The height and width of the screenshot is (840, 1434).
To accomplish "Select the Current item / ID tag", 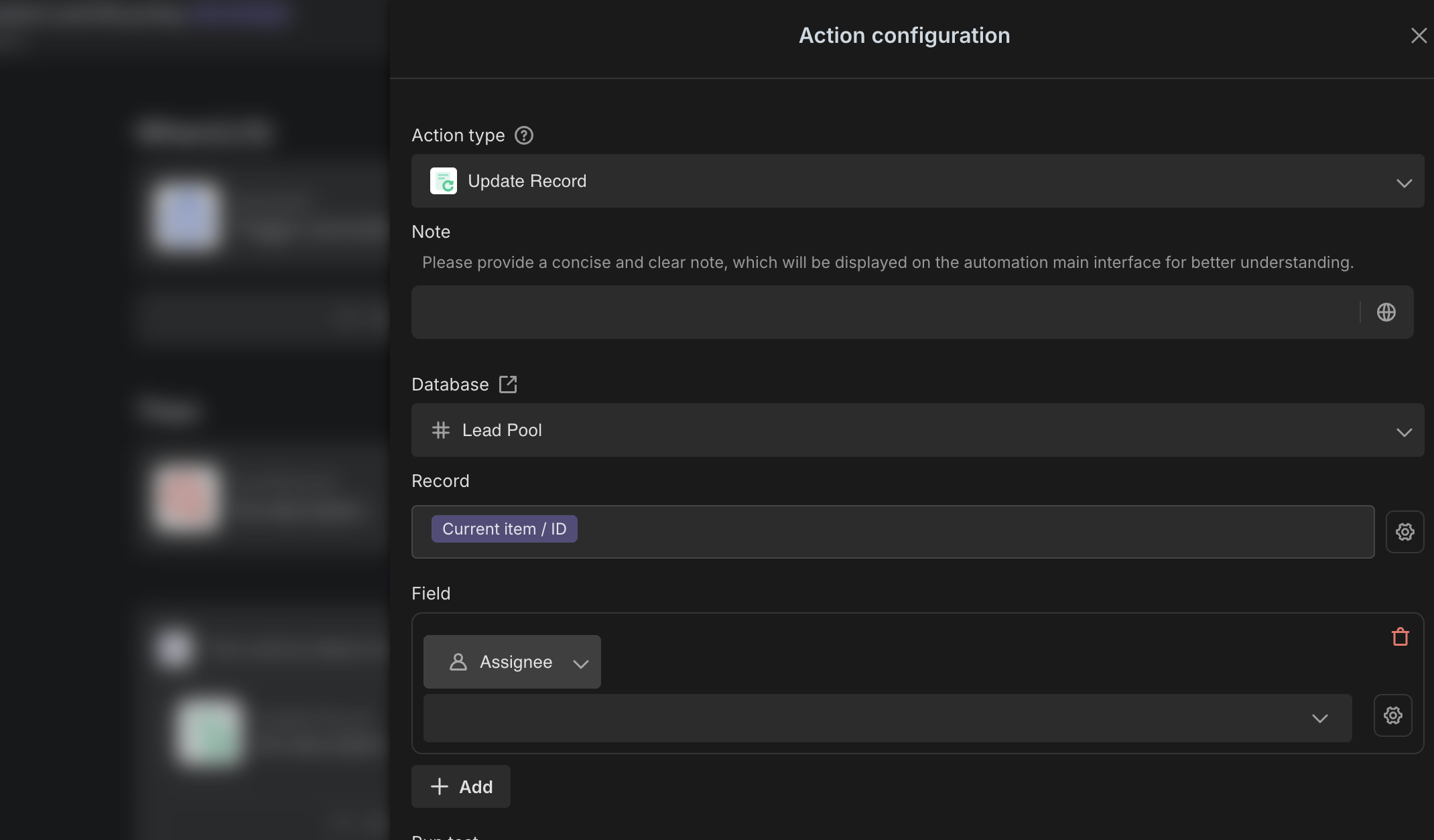I will 504,529.
